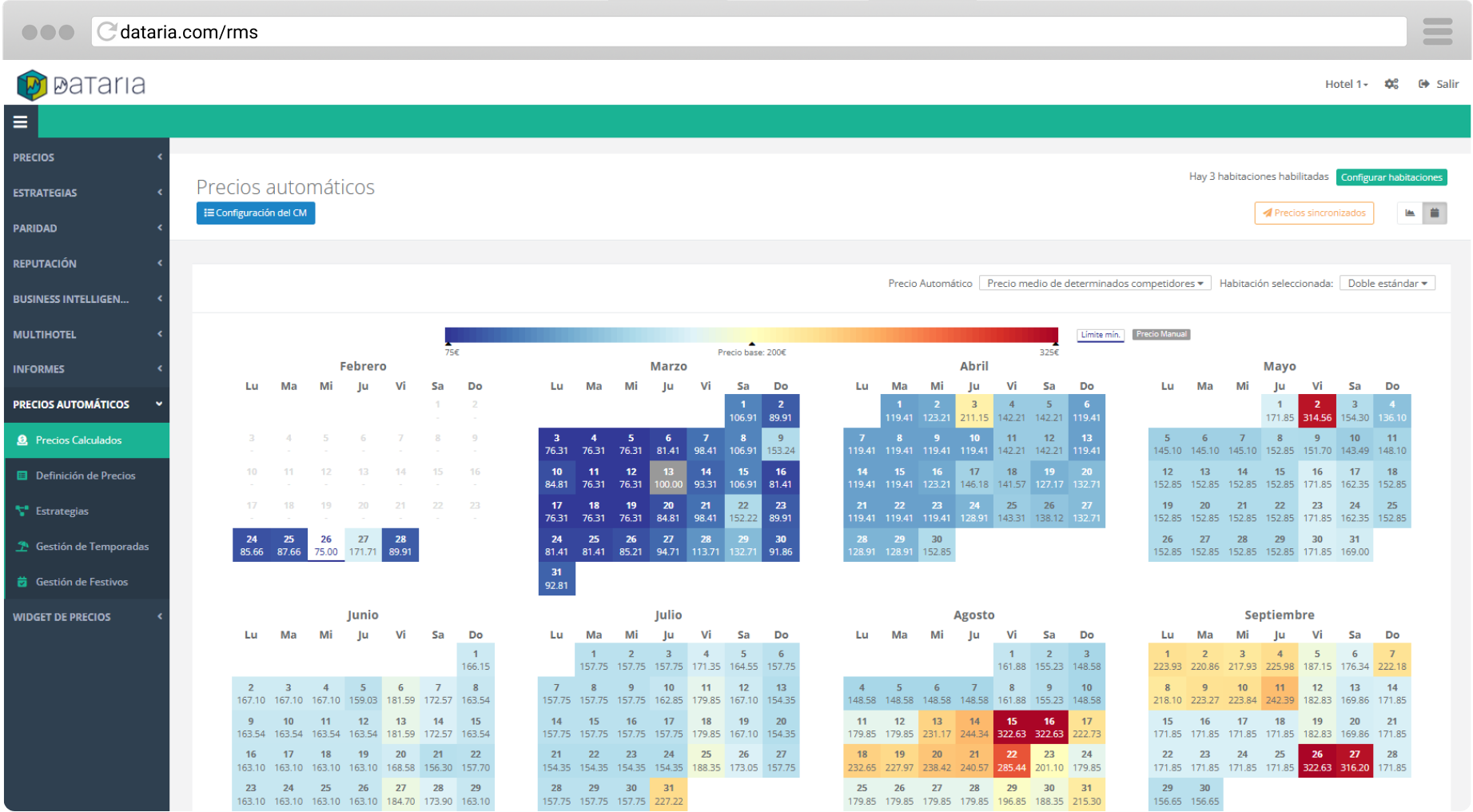This screenshot has height=812, width=1473.
Task: Click Gestión de Temporadas icon
Action: [22, 547]
